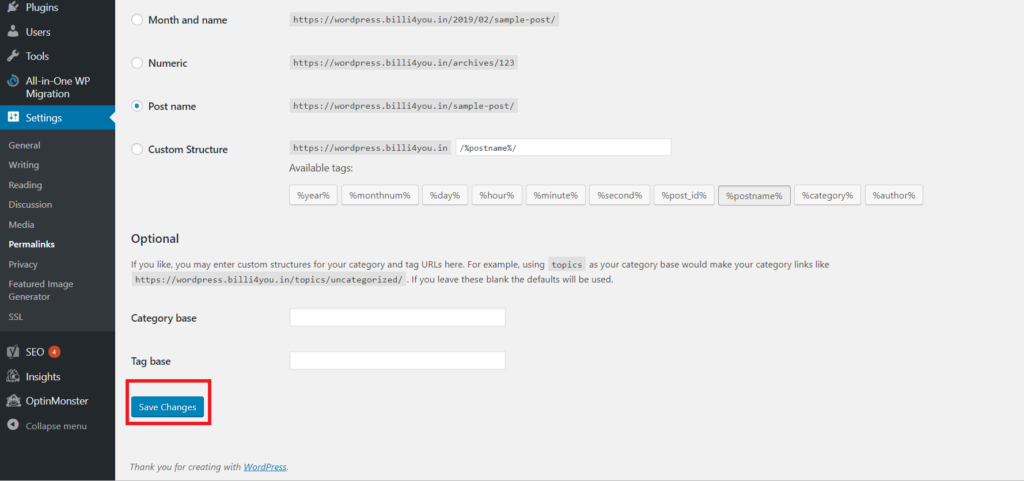The width and height of the screenshot is (1024, 481).
Task: Go to Writing settings submenu
Action: pyautogui.click(x=24, y=165)
